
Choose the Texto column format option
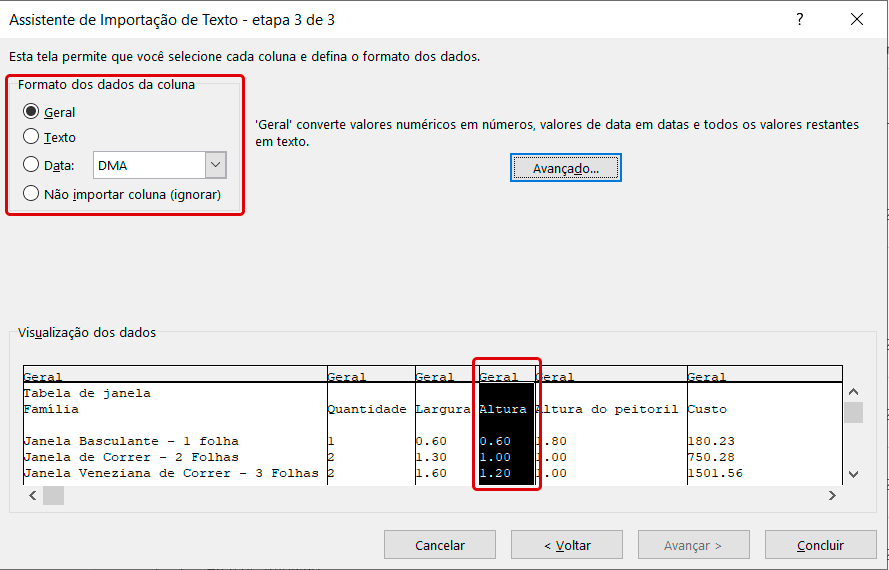pyautogui.click(x=32, y=137)
